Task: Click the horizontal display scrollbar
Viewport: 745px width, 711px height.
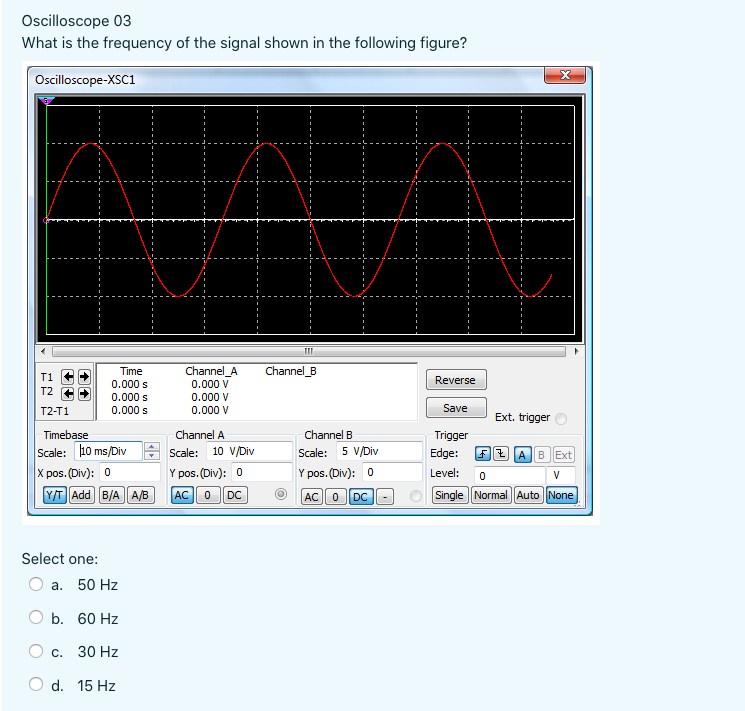Action: pyautogui.click(x=309, y=352)
